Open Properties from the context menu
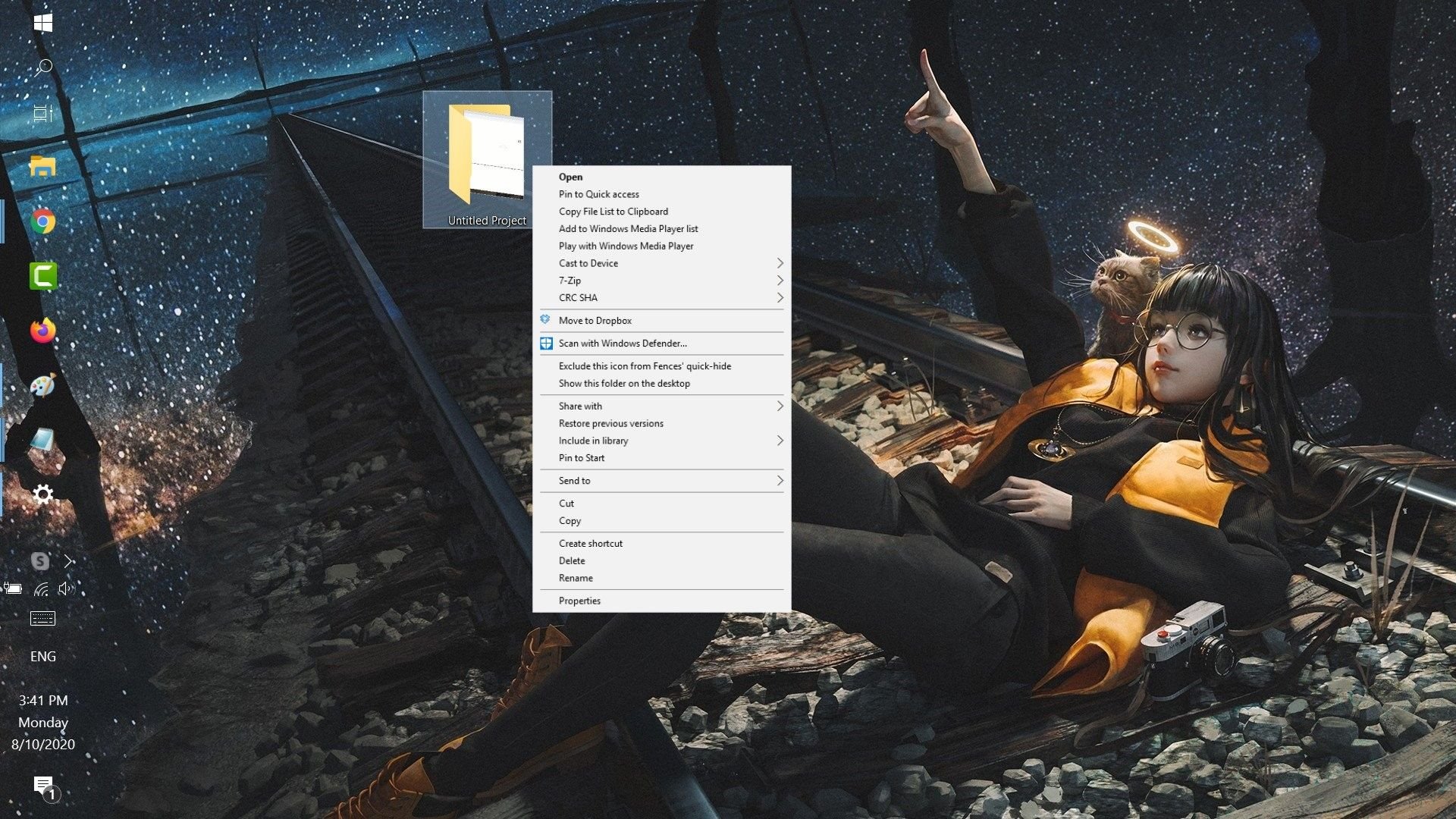 coord(662,601)
